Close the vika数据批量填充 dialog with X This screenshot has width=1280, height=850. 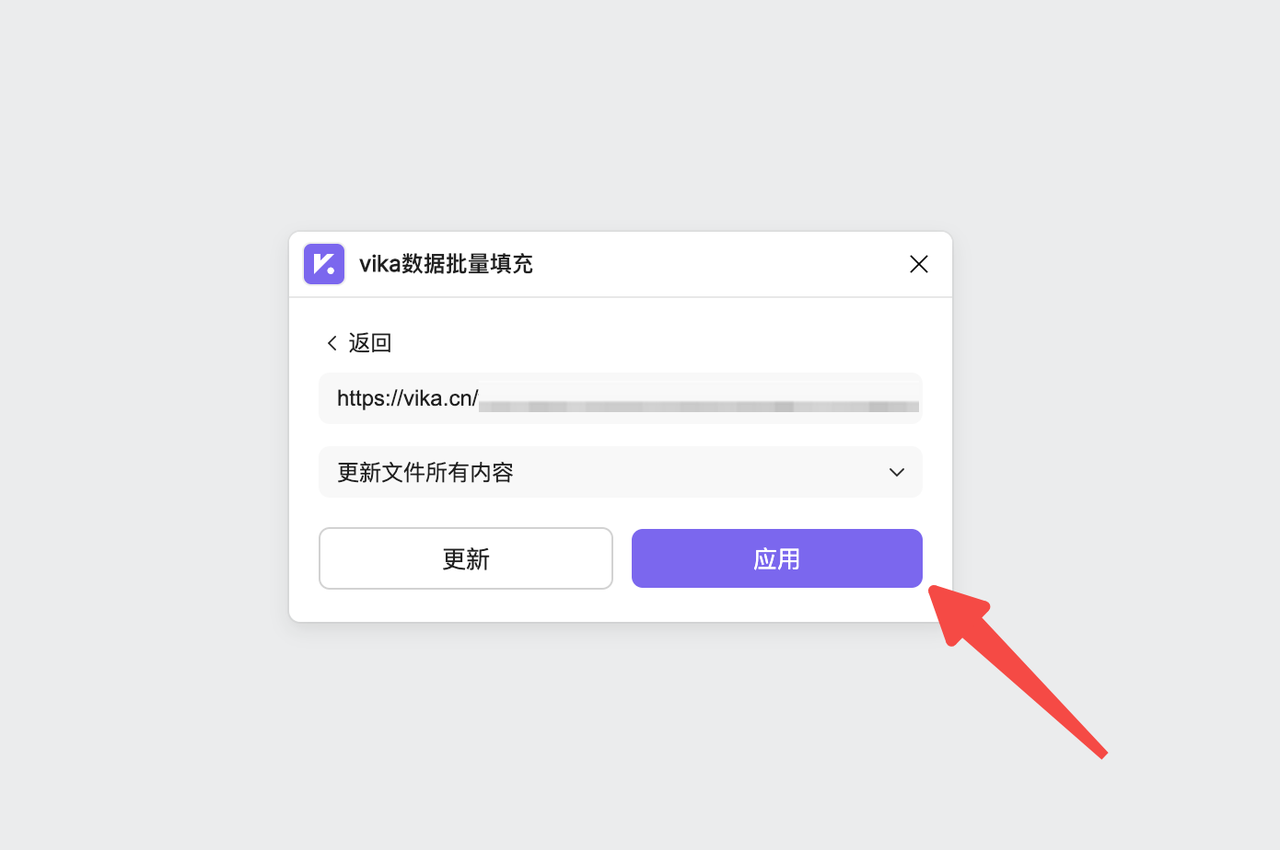919,264
